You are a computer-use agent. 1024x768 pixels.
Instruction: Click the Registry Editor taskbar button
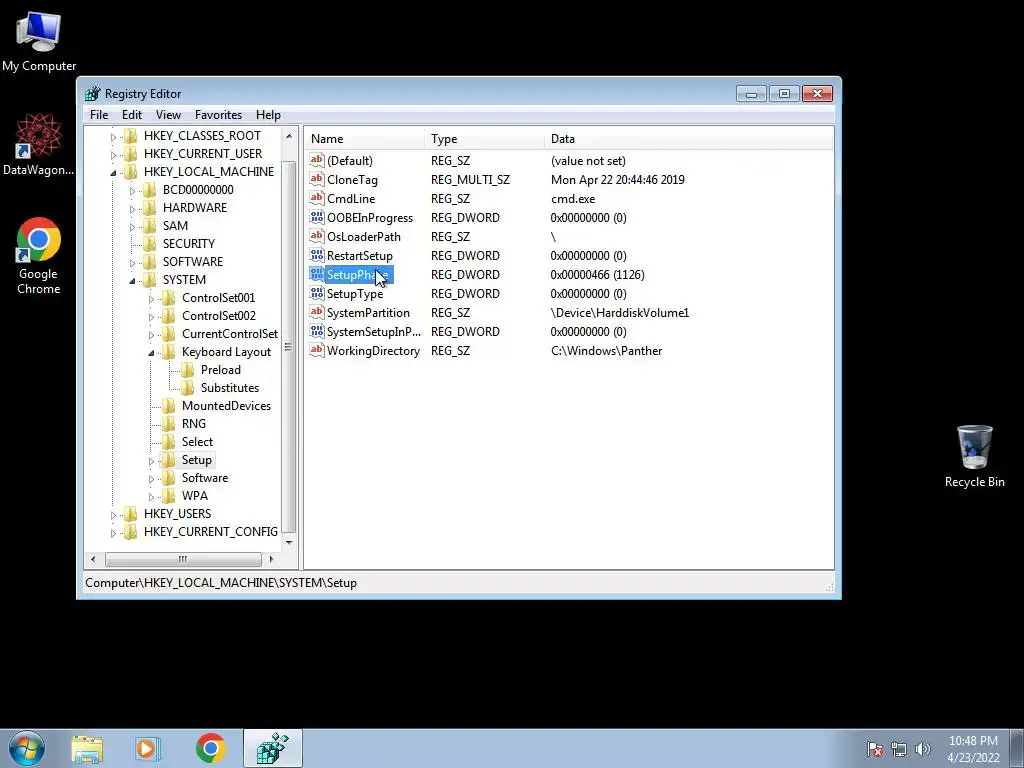(272, 748)
